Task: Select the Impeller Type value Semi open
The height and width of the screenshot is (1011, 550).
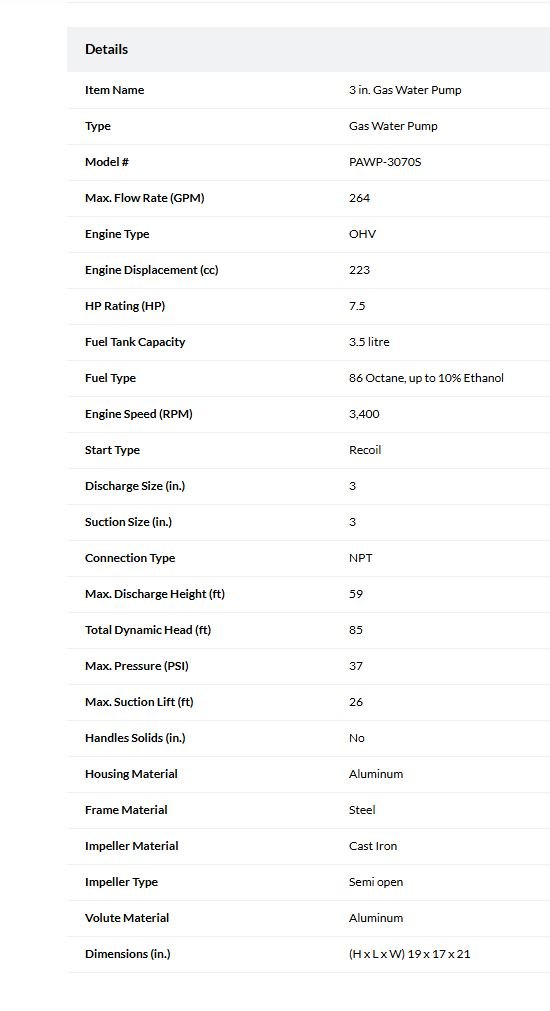Action: (x=376, y=882)
